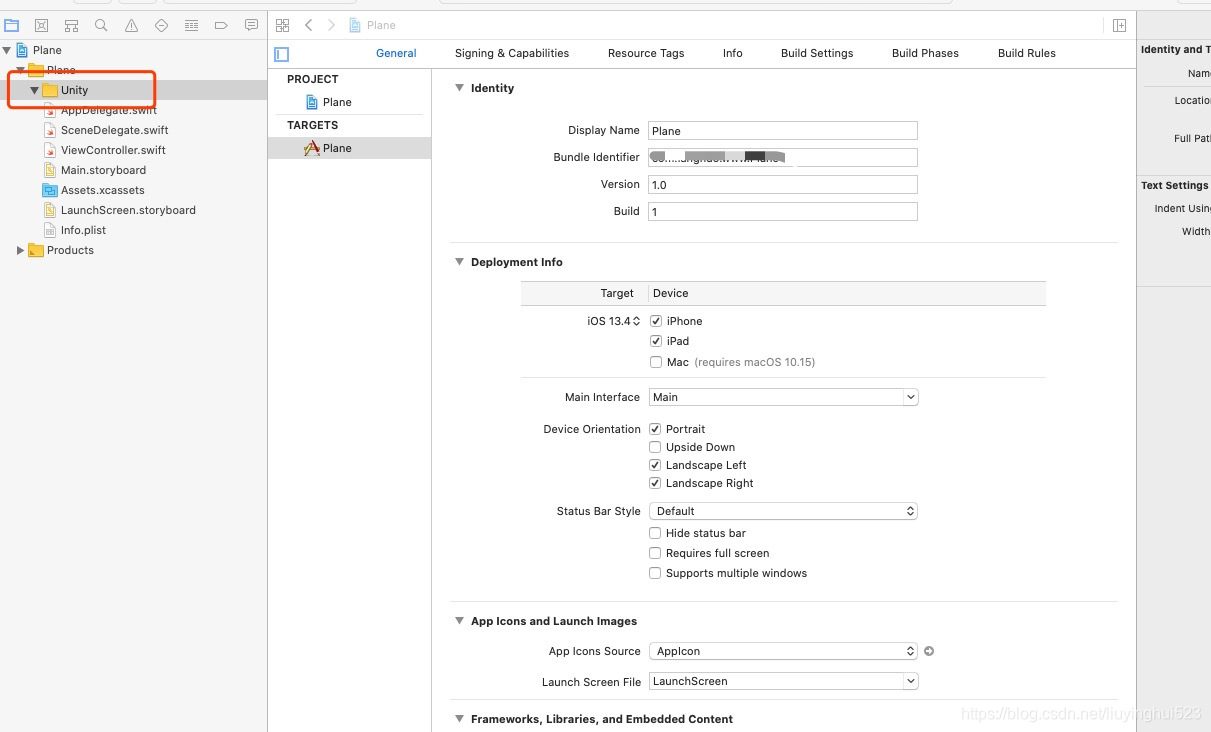The image size is (1211, 732).
Task: Enable the Upside Down orientation checkbox
Action: [656, 447]
